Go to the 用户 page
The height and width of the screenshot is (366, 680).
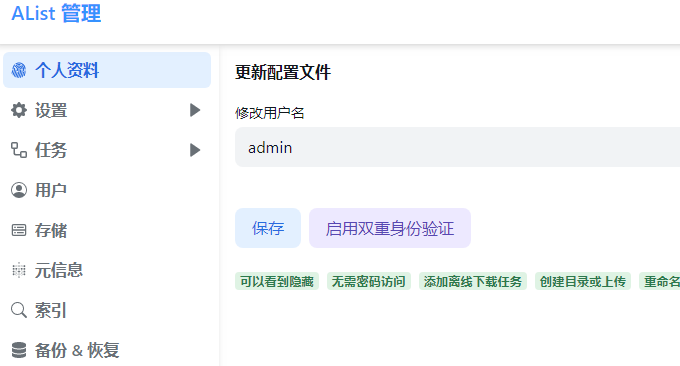pos(107,190)
